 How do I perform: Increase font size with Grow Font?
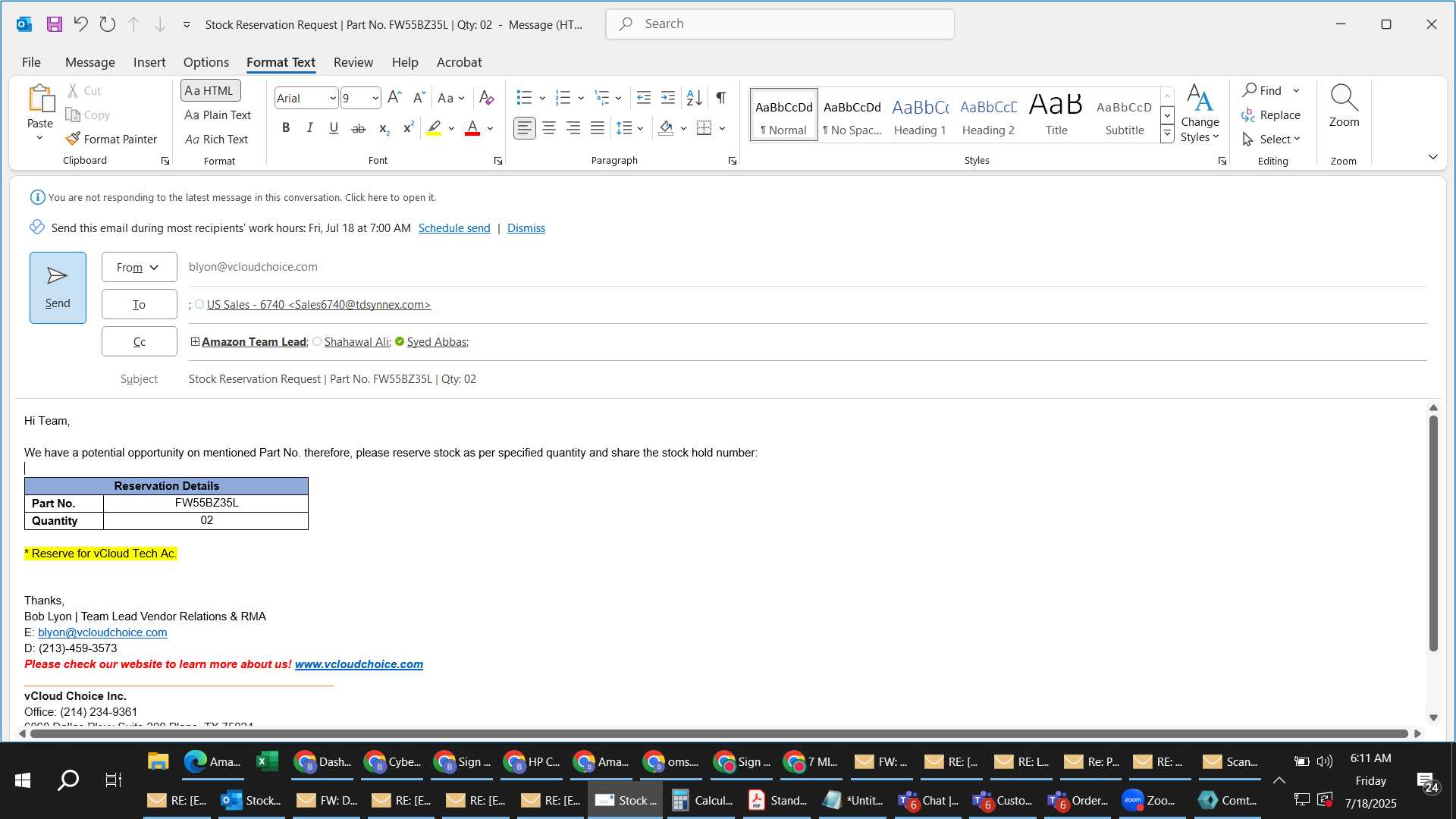[x=394, y=98]
